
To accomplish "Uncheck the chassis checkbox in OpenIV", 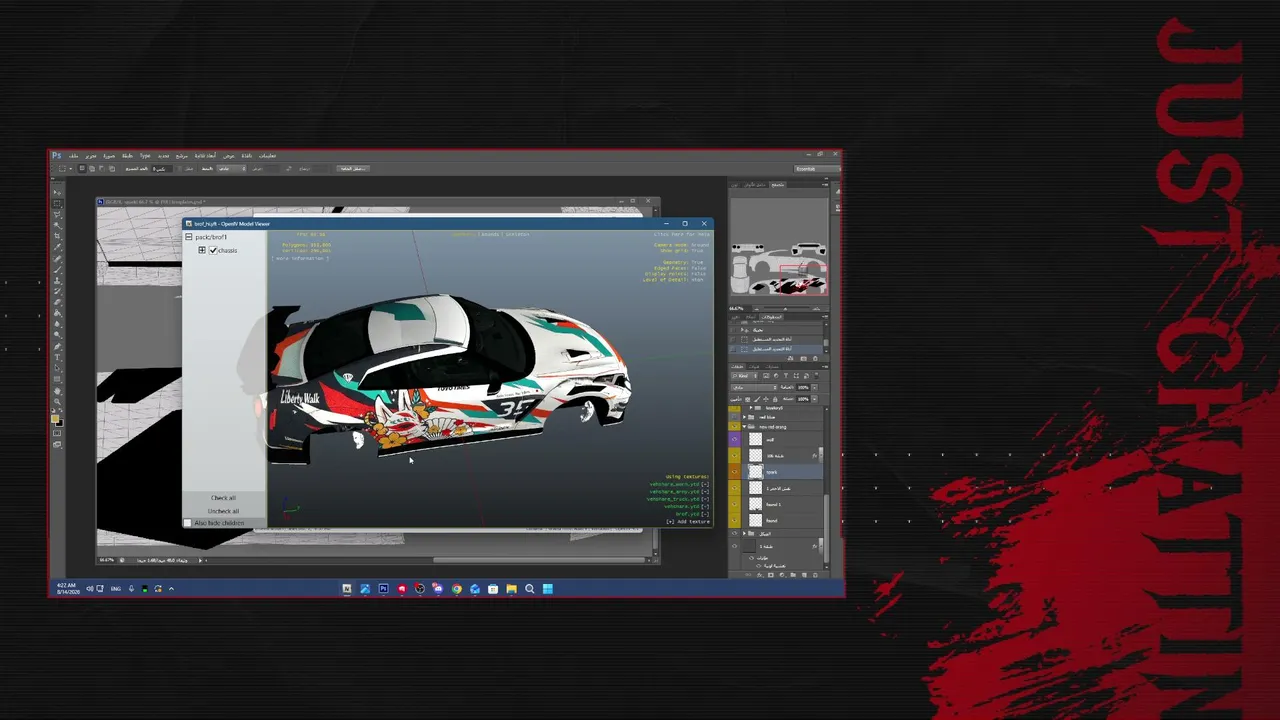I will tap(212, 250).
